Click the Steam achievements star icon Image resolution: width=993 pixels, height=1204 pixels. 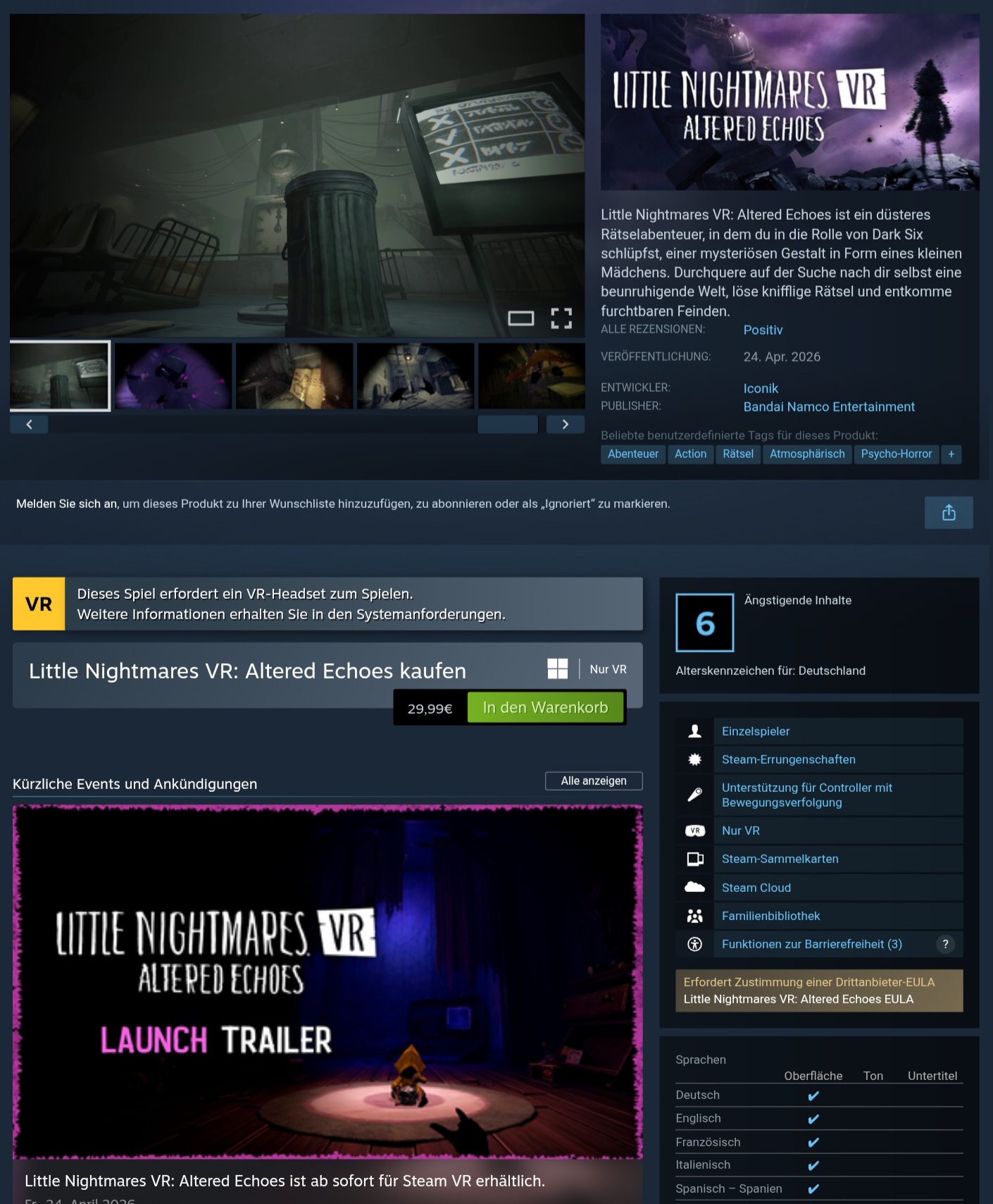pos(694,759)
